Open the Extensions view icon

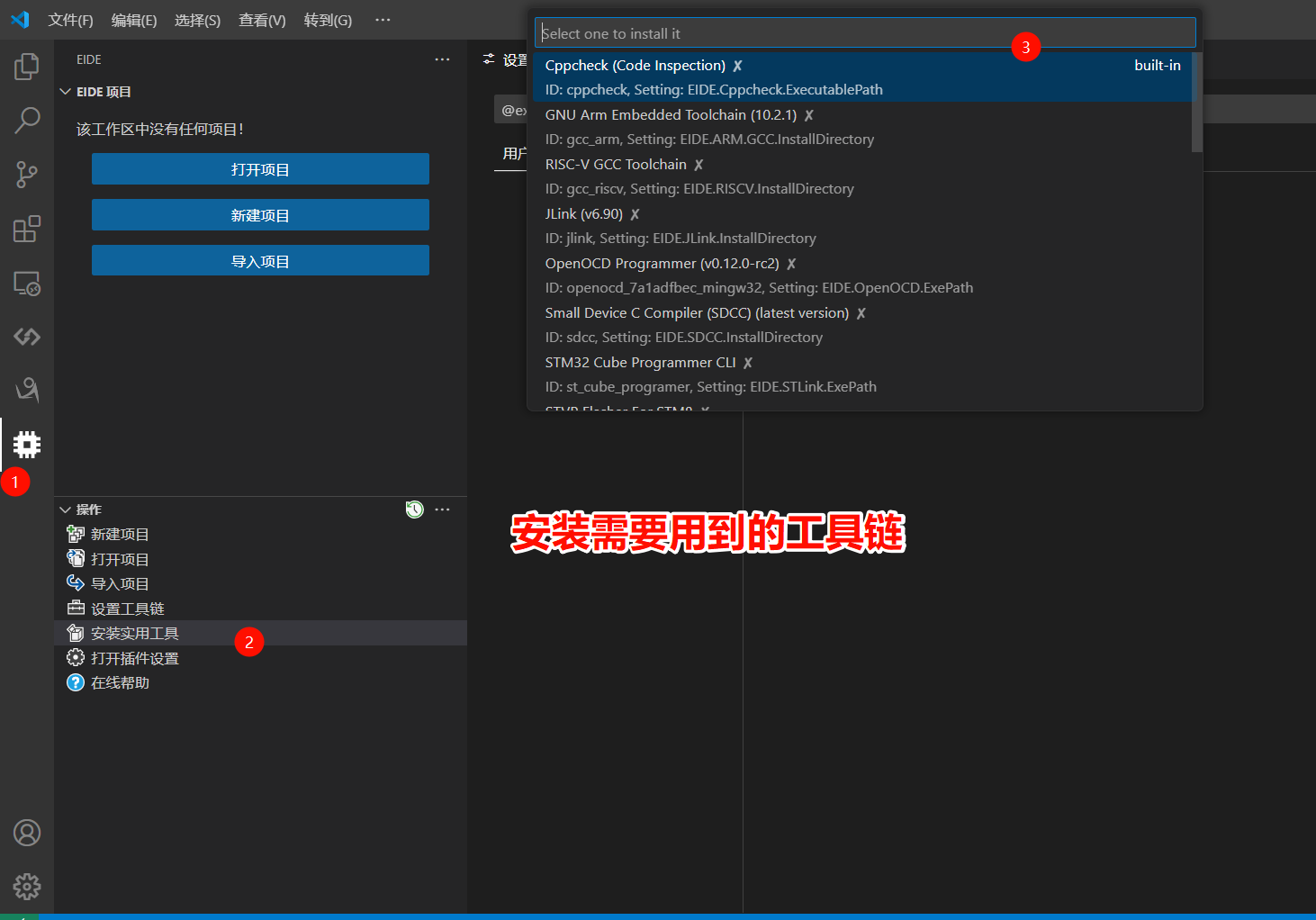[x=27, y=229]
